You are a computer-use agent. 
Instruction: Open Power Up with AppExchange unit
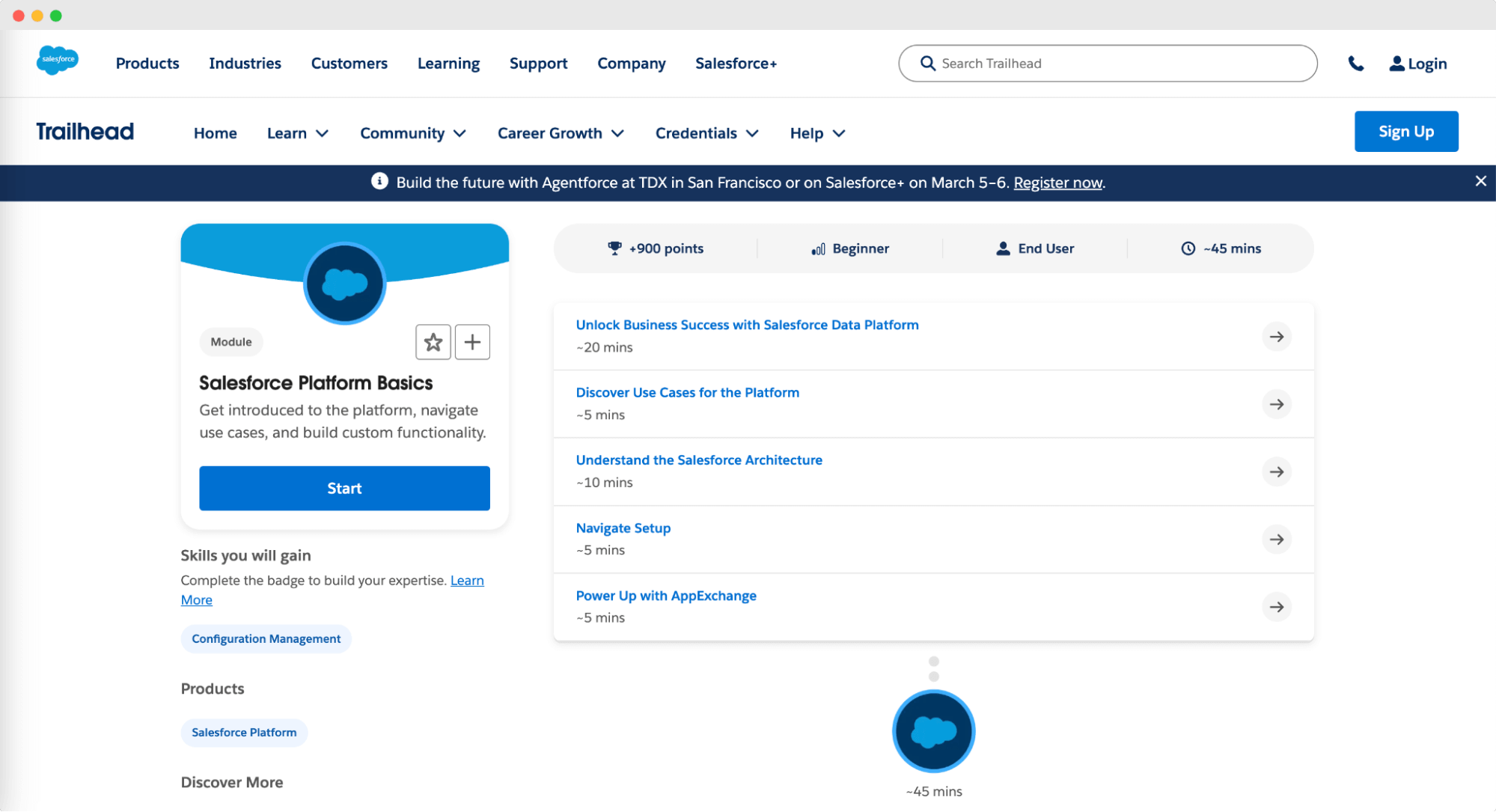point(665,596)
